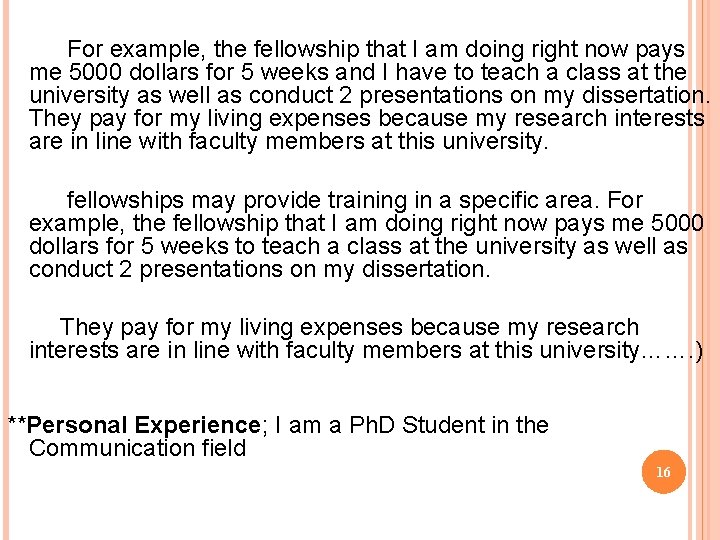Click 'Communication field' on the last line
This screenshot has width=720, height=540.
coord(137,448)
